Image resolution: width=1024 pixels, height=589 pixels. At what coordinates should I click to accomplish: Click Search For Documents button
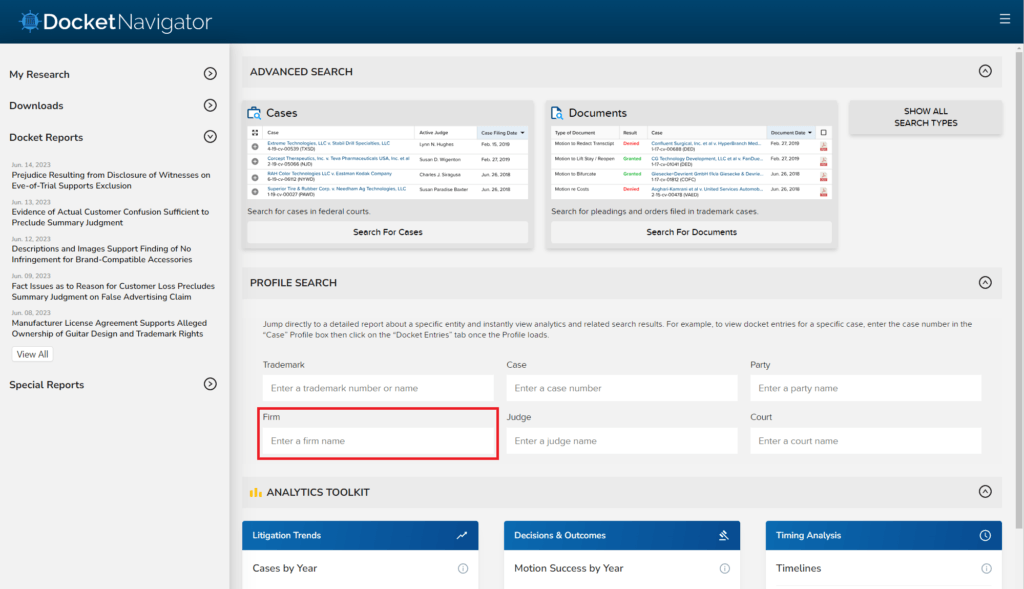pos(691,232)
